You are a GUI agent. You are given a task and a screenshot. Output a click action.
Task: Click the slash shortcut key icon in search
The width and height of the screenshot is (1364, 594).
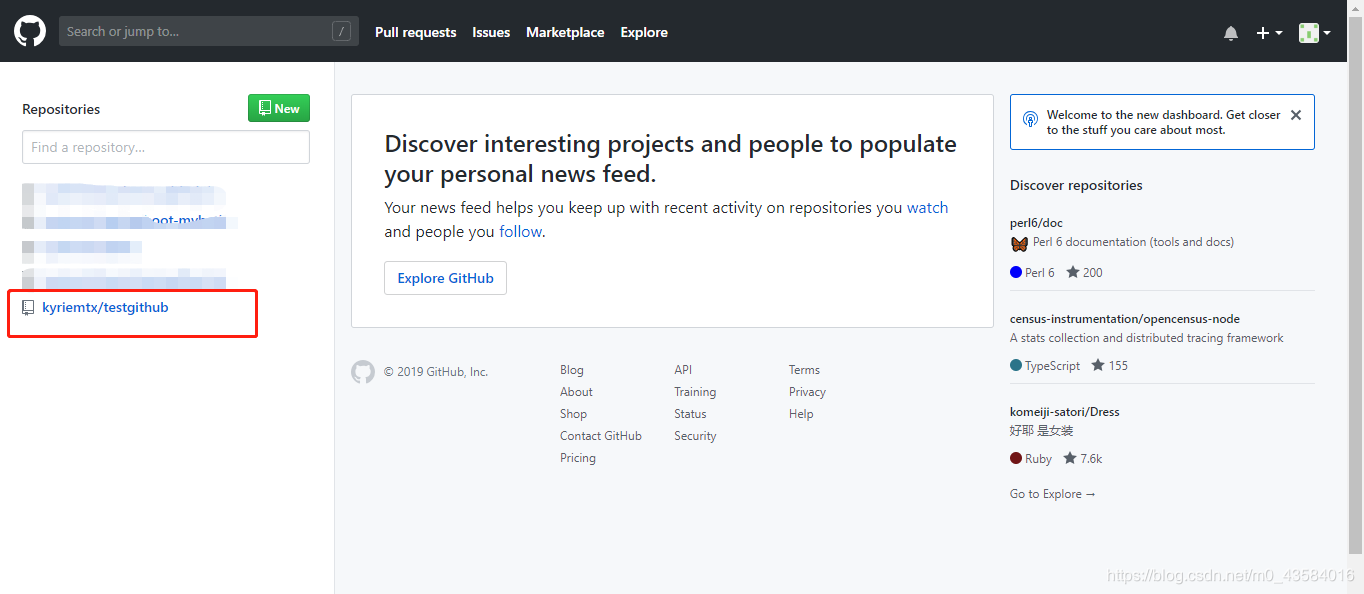342,32
